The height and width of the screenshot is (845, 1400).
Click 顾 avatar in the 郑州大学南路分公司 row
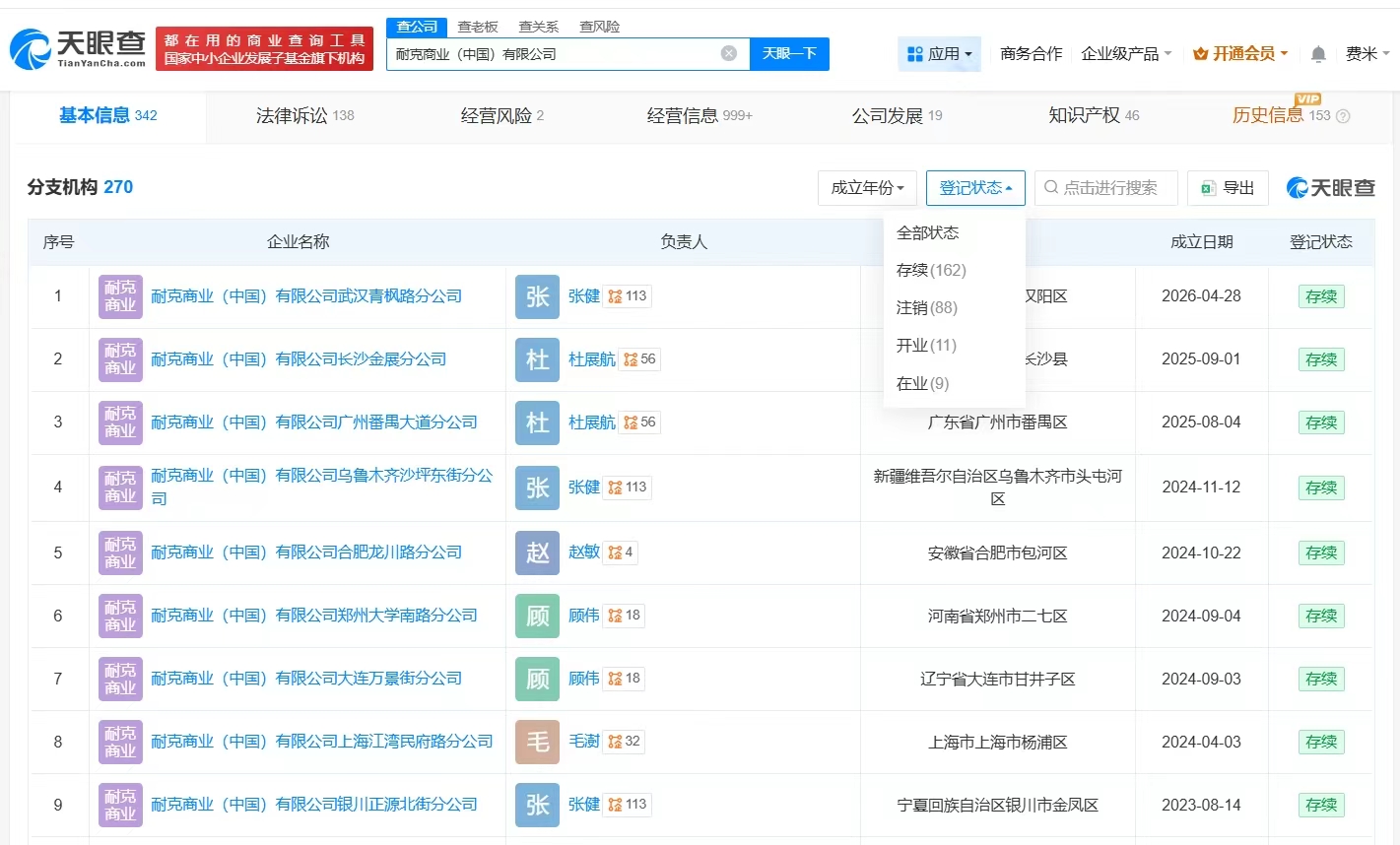(537, 616)
